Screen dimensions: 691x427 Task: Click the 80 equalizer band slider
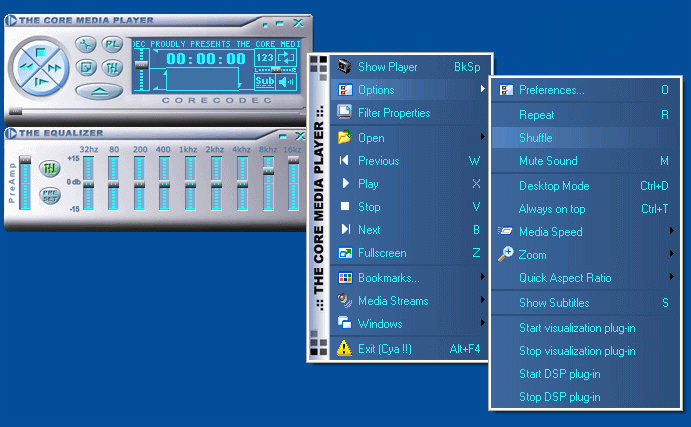point(113,183)
